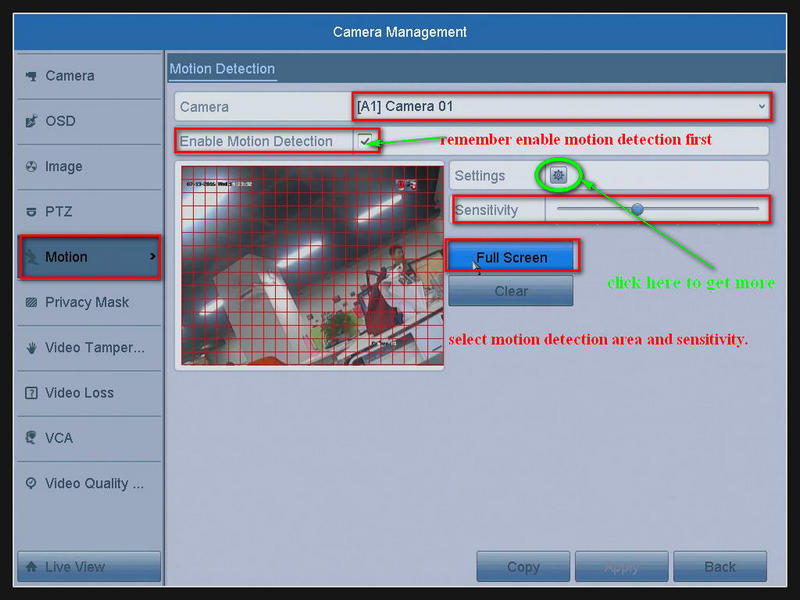Click the VCA head icon in sidebar
The width and height of the screenshot is (800, 600).
coord(32,438)
